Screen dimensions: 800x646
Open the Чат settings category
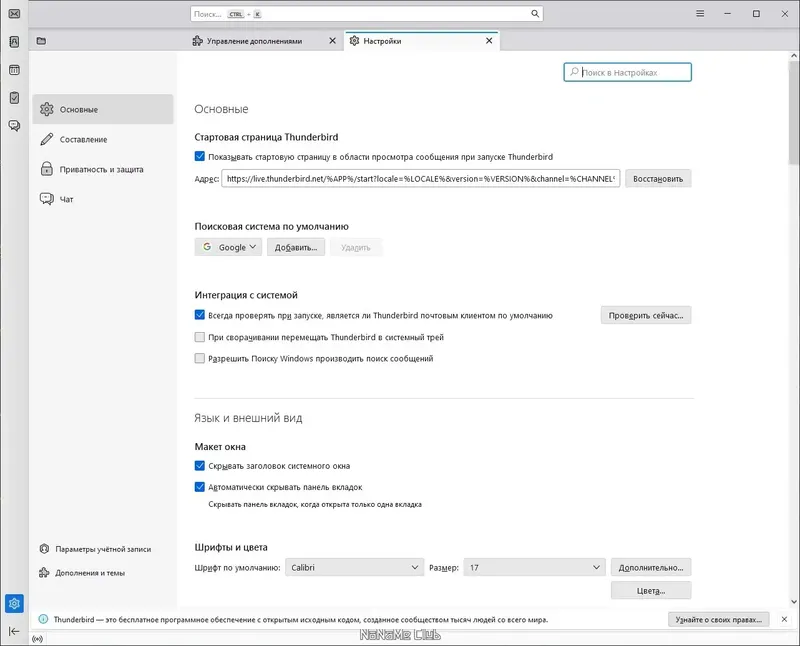(x=103, y=199)
